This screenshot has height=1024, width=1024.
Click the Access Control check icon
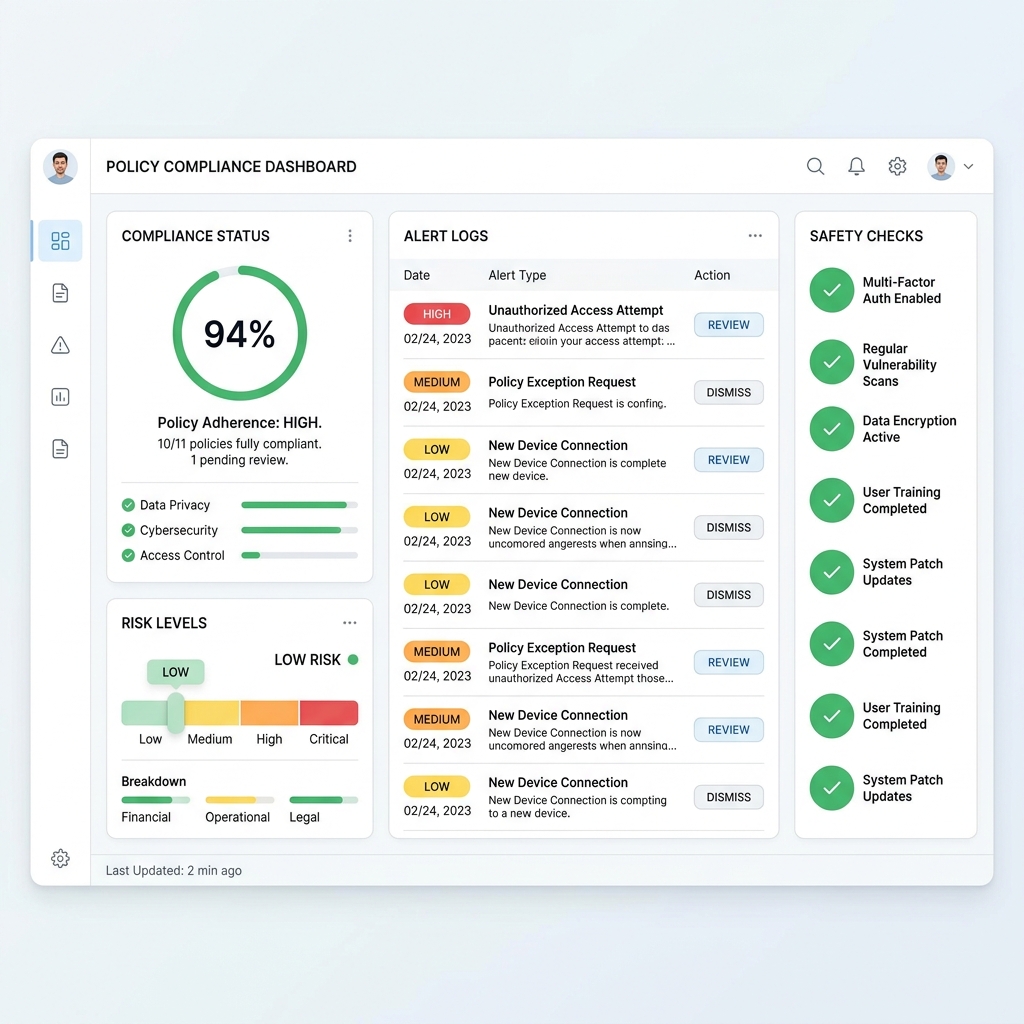click(x=128, y=555)
